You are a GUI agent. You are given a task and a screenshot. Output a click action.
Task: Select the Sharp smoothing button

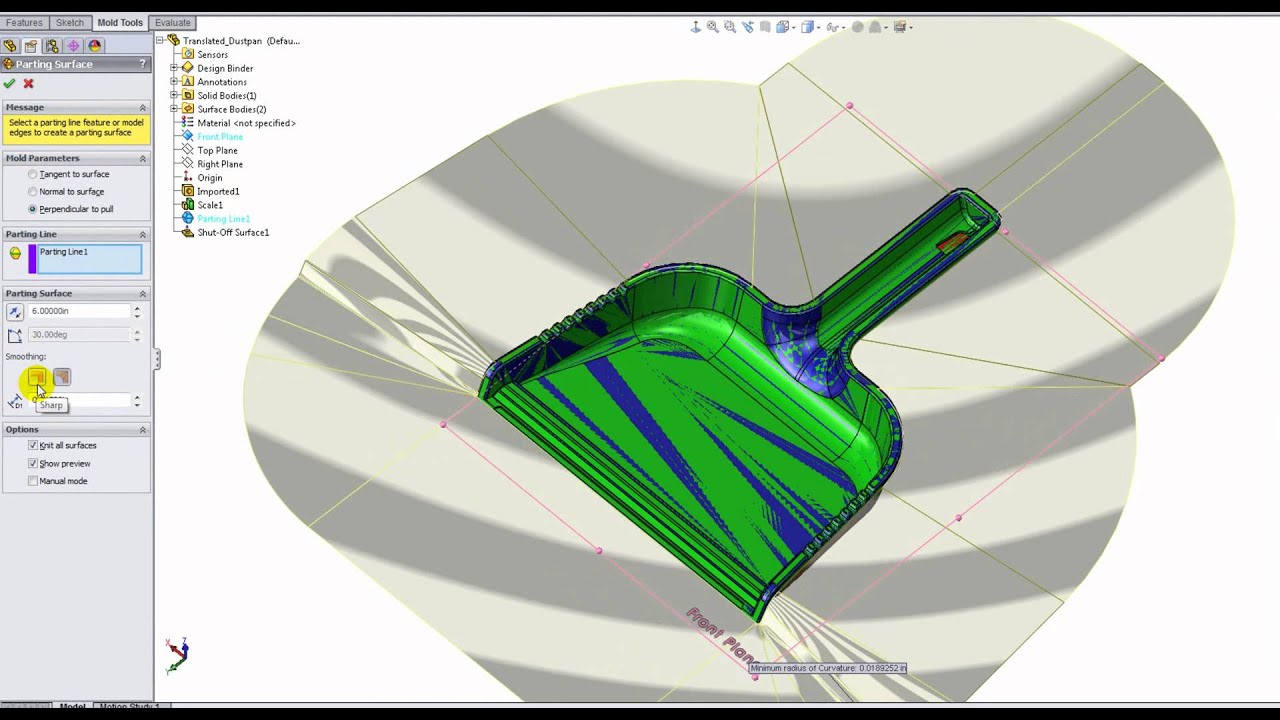(37, 377)
